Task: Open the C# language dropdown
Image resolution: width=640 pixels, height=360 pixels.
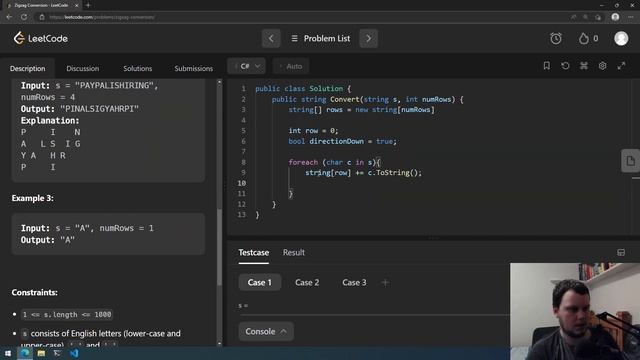Action: click(x=247, y=66)
